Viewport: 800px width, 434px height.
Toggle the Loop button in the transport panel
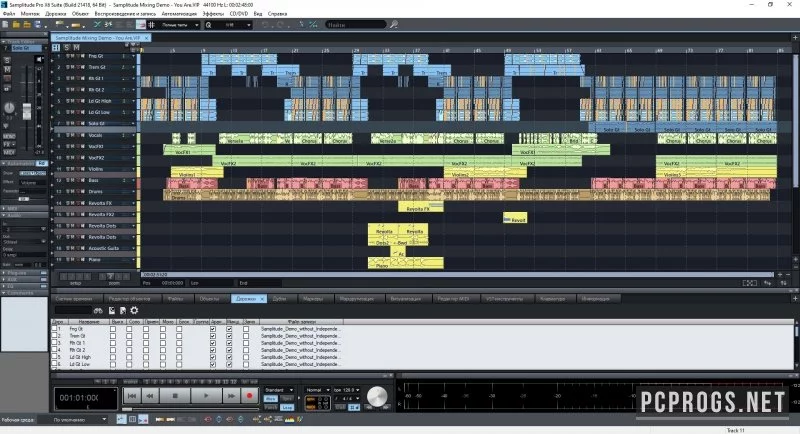[x=287, y=407]
